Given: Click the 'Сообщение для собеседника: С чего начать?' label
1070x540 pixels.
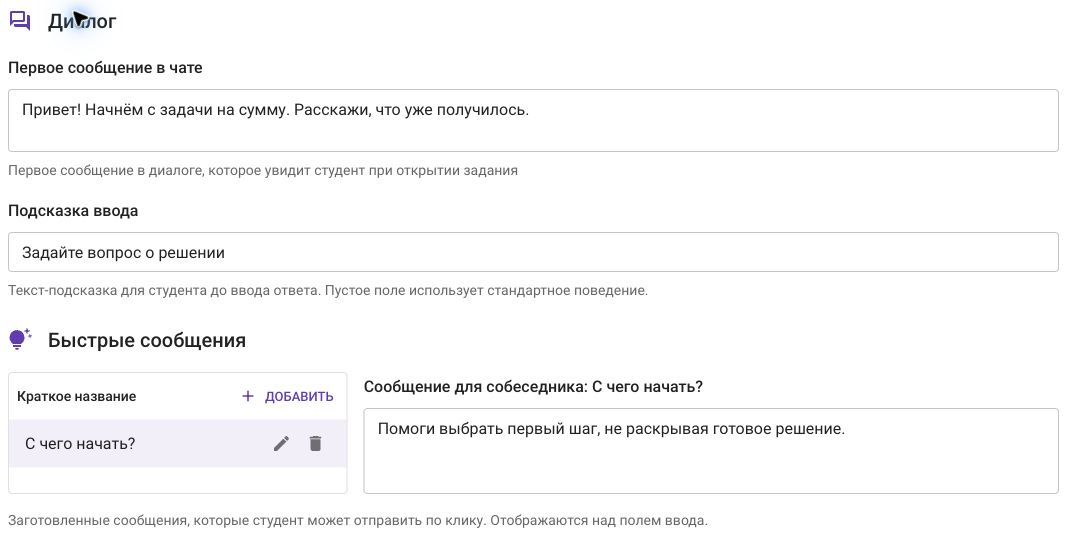Looking at the screenshot, I should point(533,387).
